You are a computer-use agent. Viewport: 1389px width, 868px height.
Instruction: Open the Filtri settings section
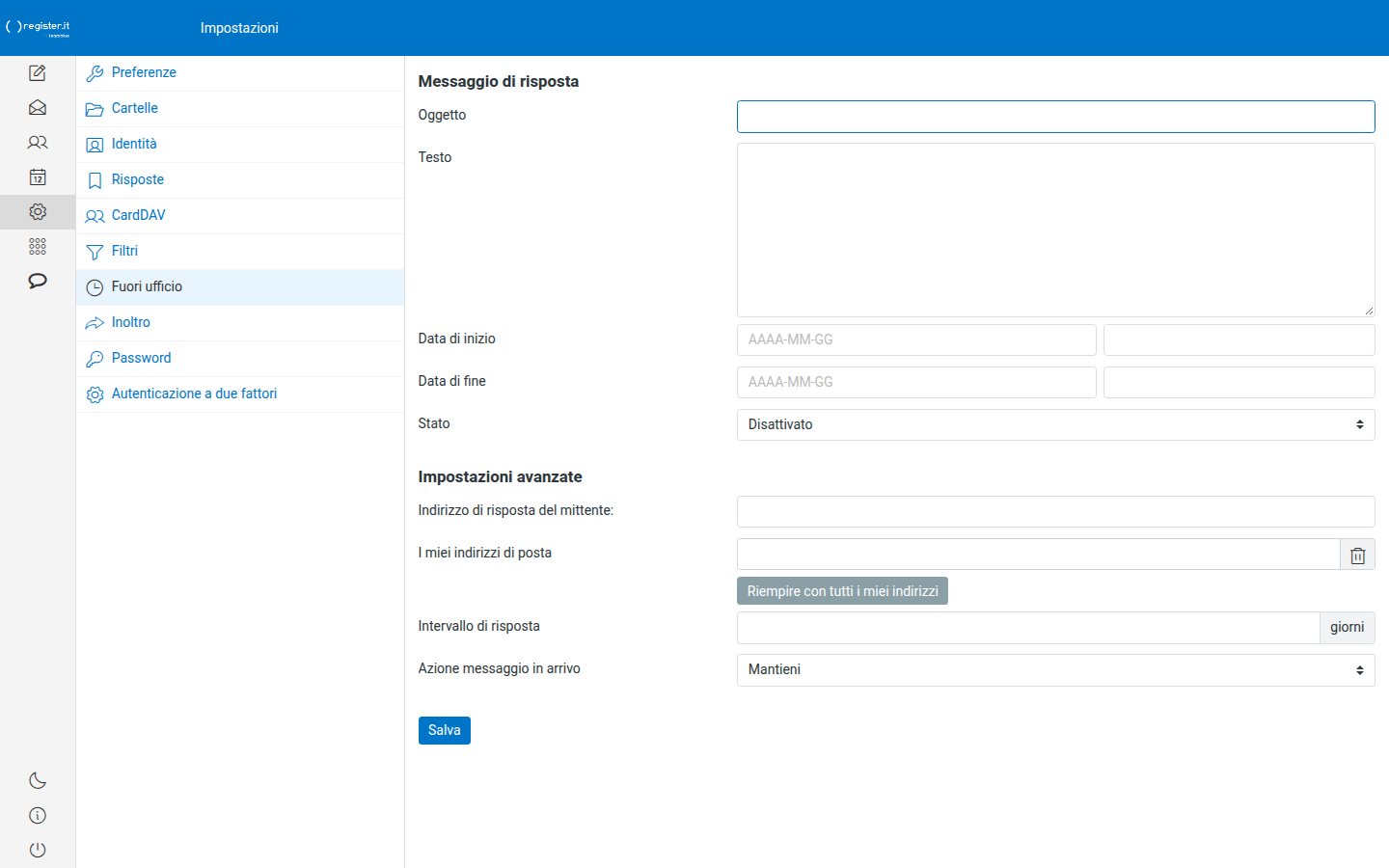(240, 252)
